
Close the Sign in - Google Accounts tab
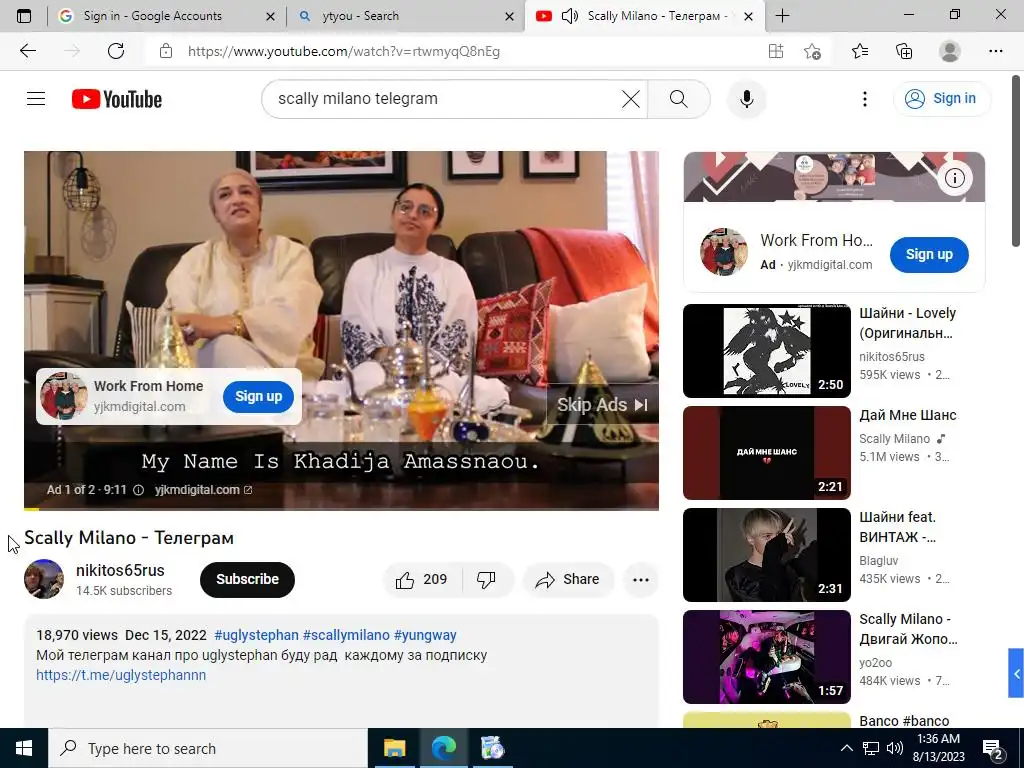click(270, 16)
